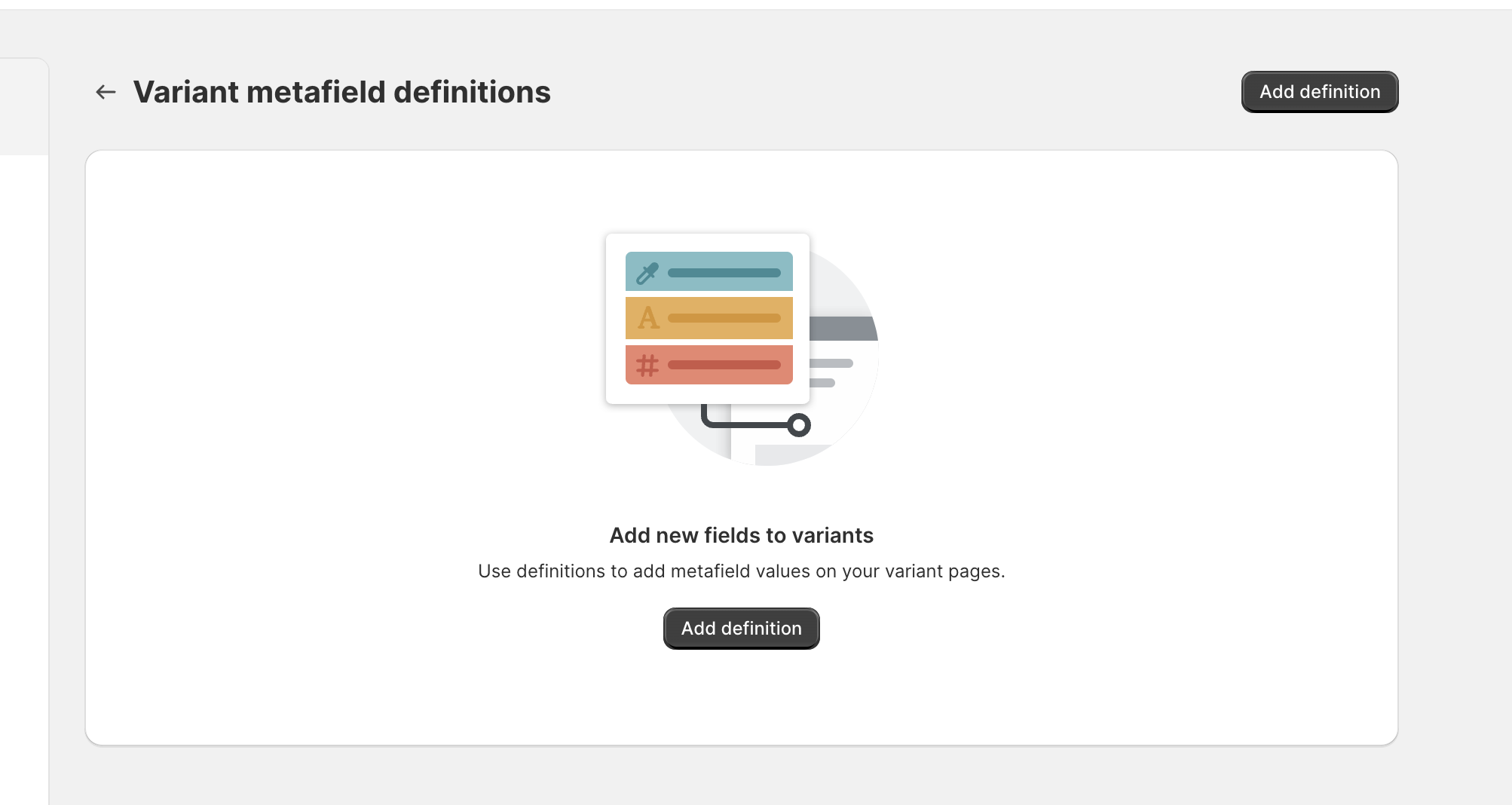Click the 'Use definitions to add metafield' description
Screen dimensions: 1512x805
(741, 571)
